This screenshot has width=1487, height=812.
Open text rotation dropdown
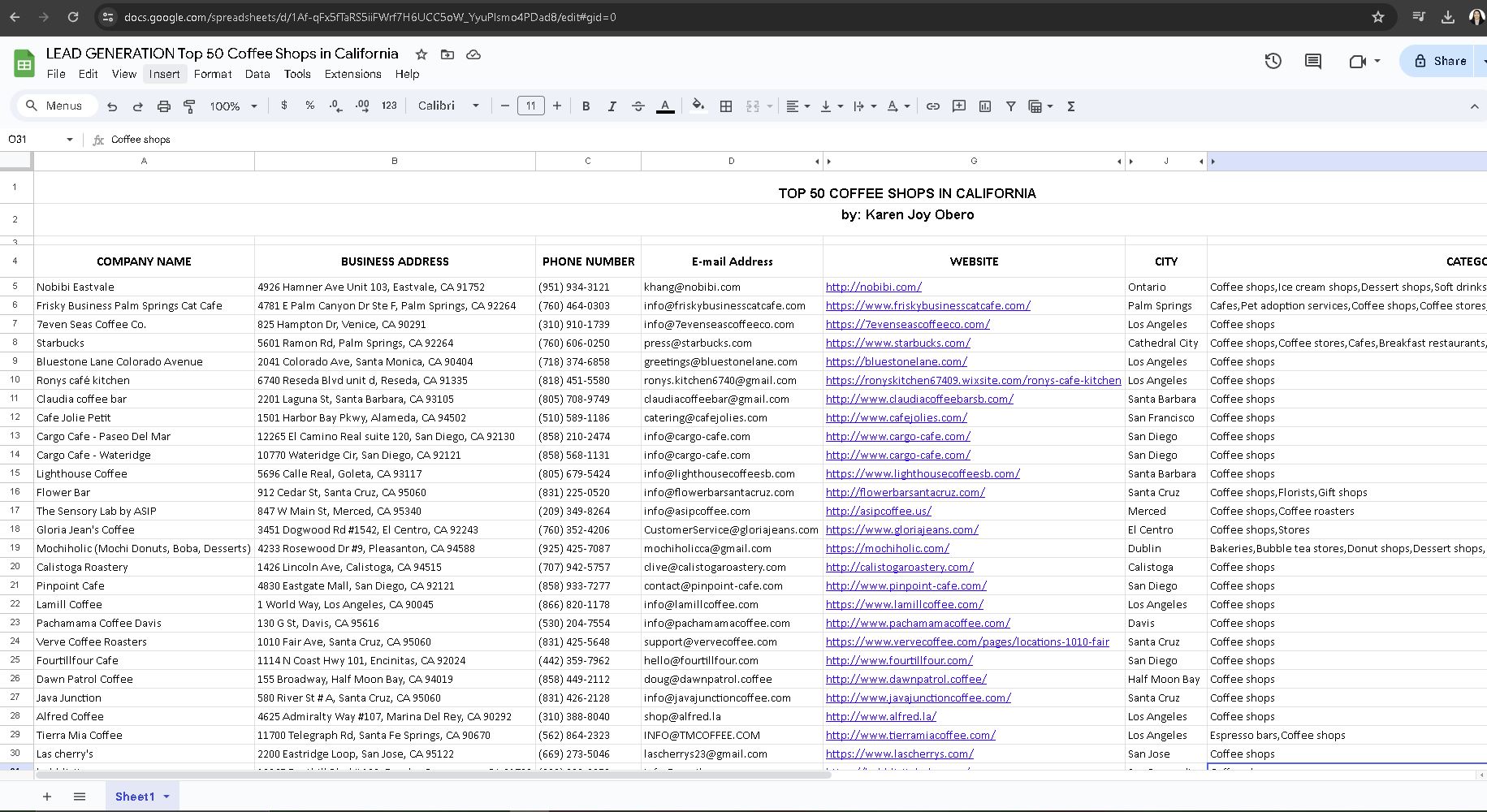coord(898,106)
